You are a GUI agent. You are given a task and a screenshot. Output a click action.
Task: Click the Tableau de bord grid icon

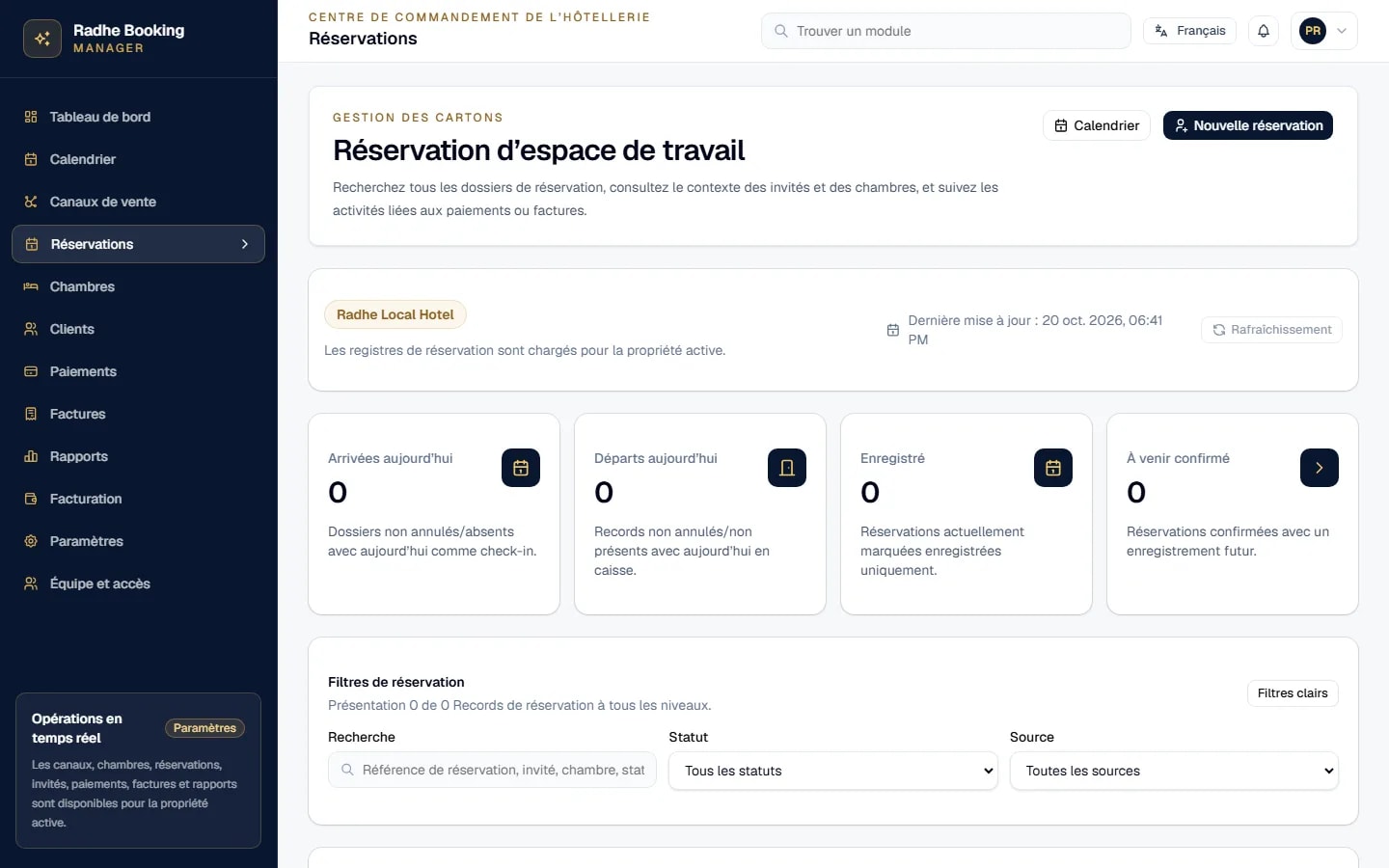pyautogui.click(x=31, y=117)
